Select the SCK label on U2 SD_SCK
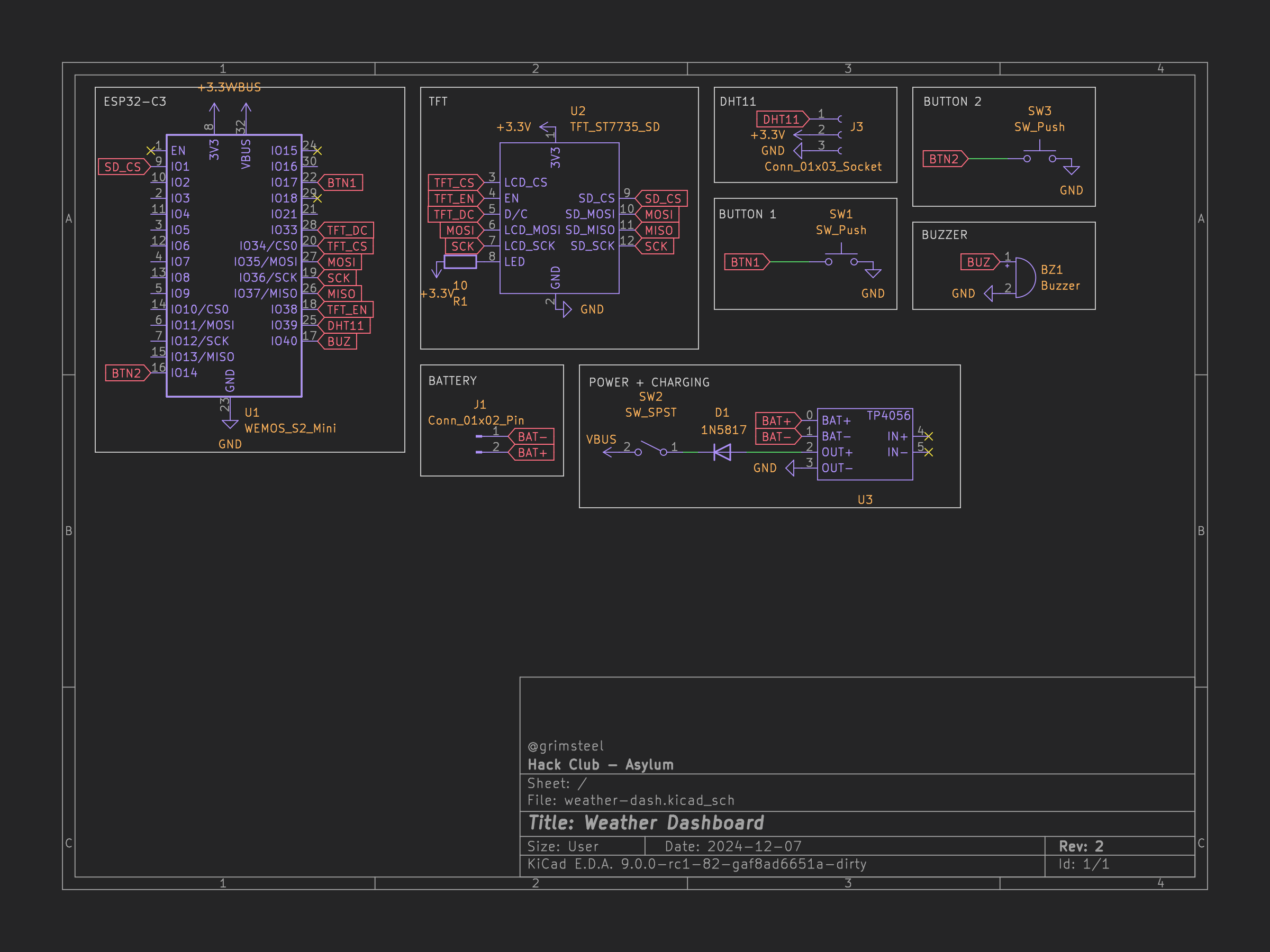1270x952 pixels. tap(655, 246)
